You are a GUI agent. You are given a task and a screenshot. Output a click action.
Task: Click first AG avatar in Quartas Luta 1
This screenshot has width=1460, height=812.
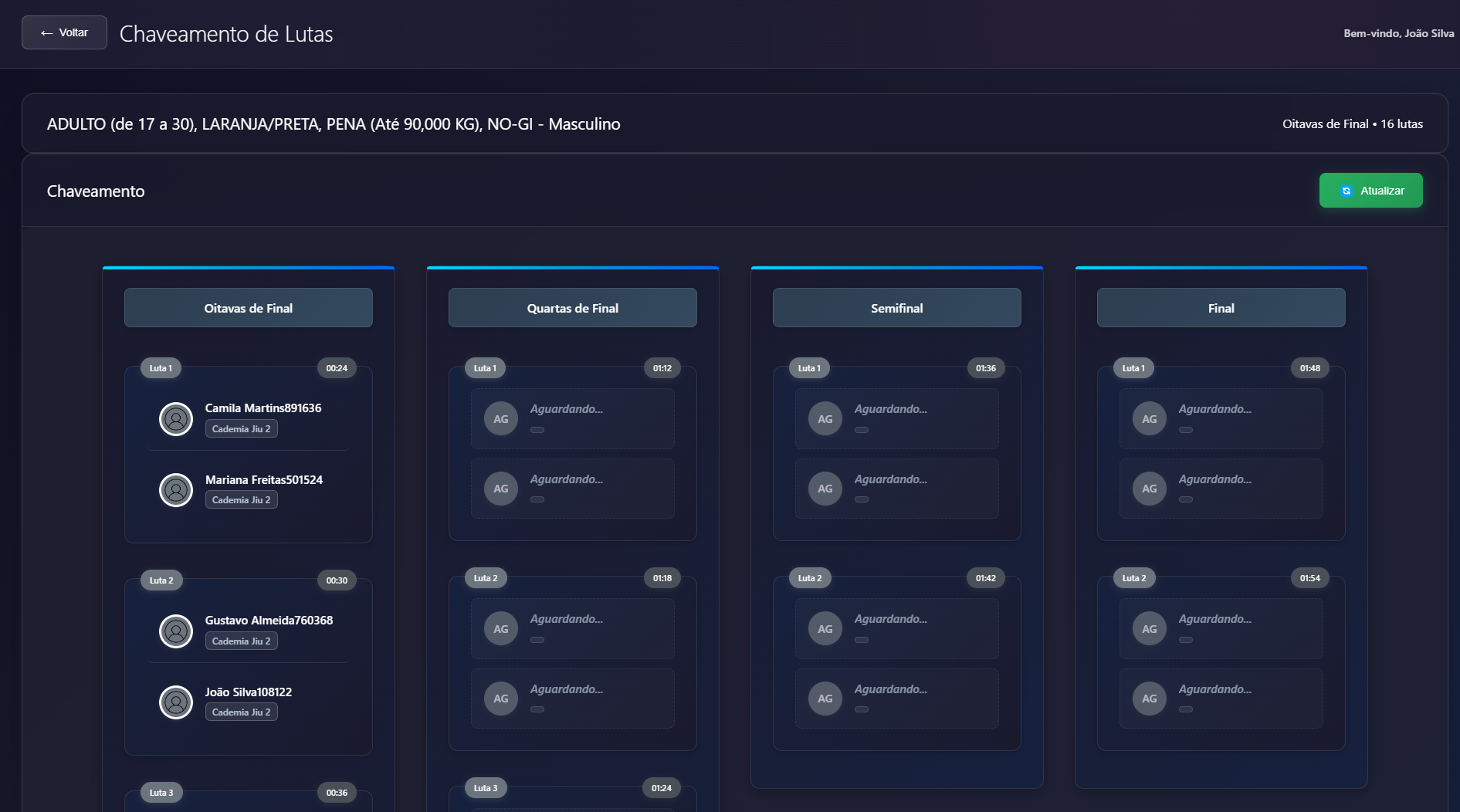501,419
